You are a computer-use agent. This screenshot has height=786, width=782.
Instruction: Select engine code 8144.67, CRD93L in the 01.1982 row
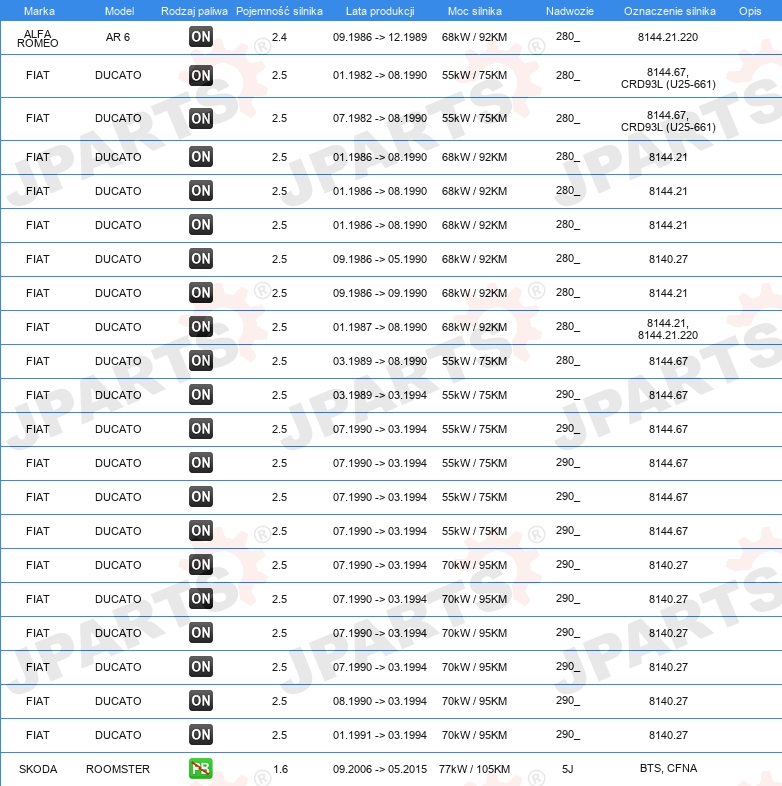point(668,78)
